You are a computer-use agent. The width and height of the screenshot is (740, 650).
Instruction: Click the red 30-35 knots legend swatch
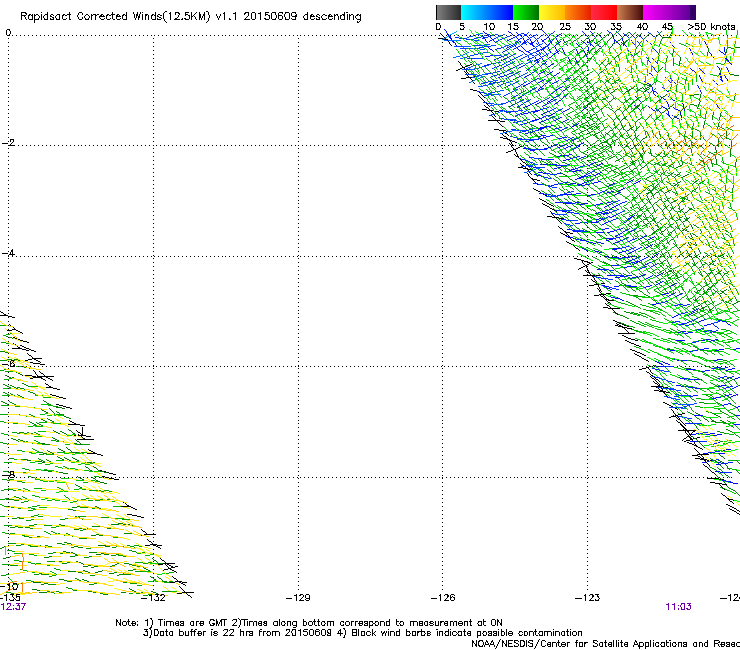point(604,12)
